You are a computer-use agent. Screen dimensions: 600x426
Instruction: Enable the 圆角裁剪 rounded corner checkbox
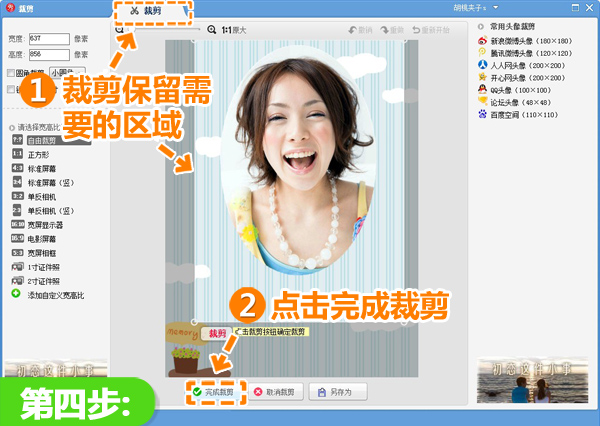coord(11,73)
